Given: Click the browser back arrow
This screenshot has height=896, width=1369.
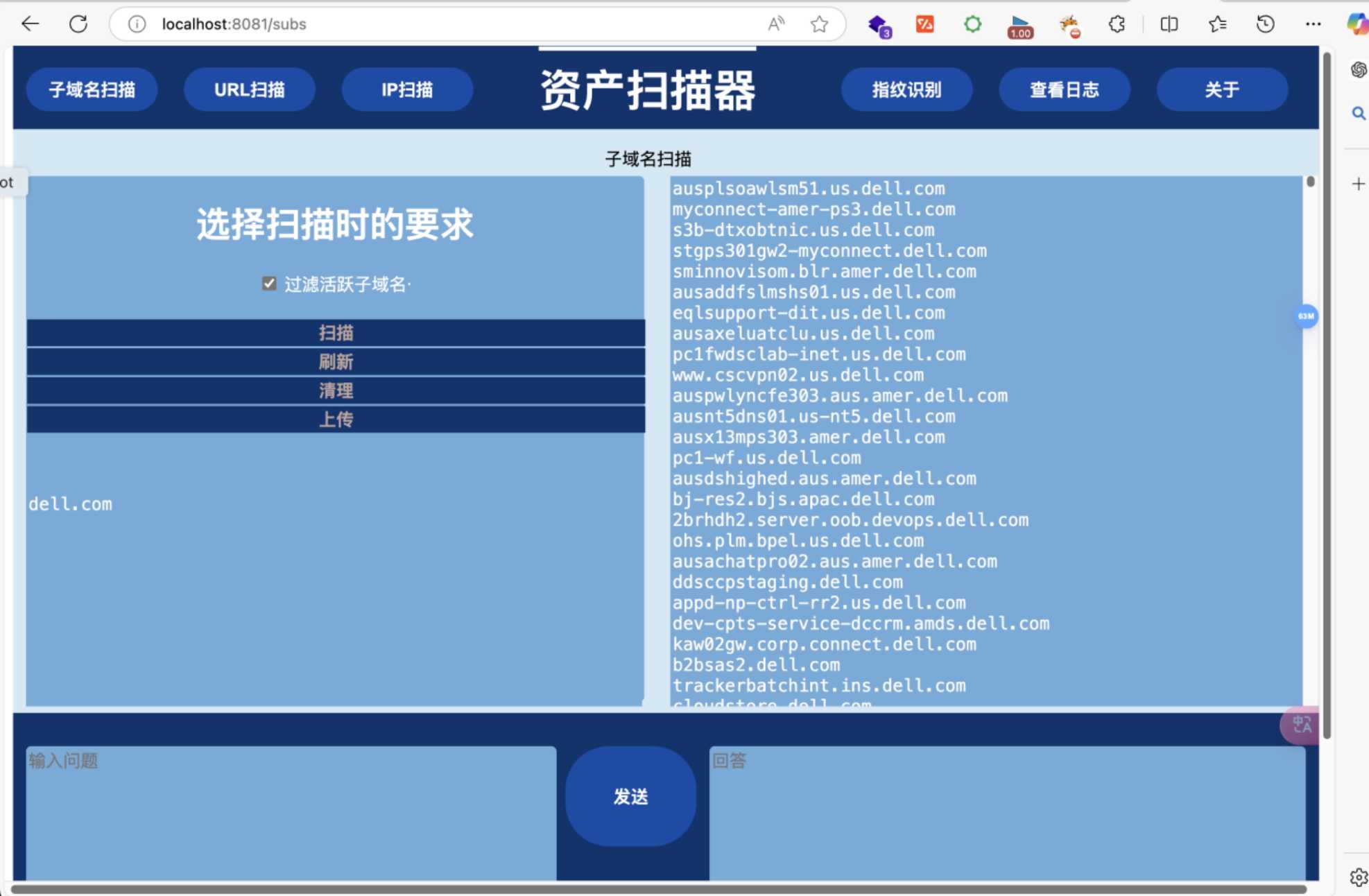Looking at the screenshot, I should point(31,24).
